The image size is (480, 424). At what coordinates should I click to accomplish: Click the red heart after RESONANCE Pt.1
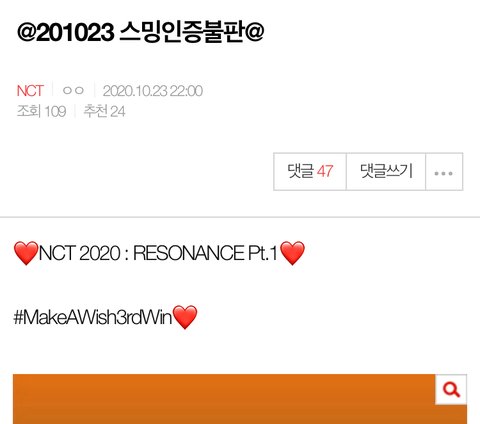coord(292,253)
